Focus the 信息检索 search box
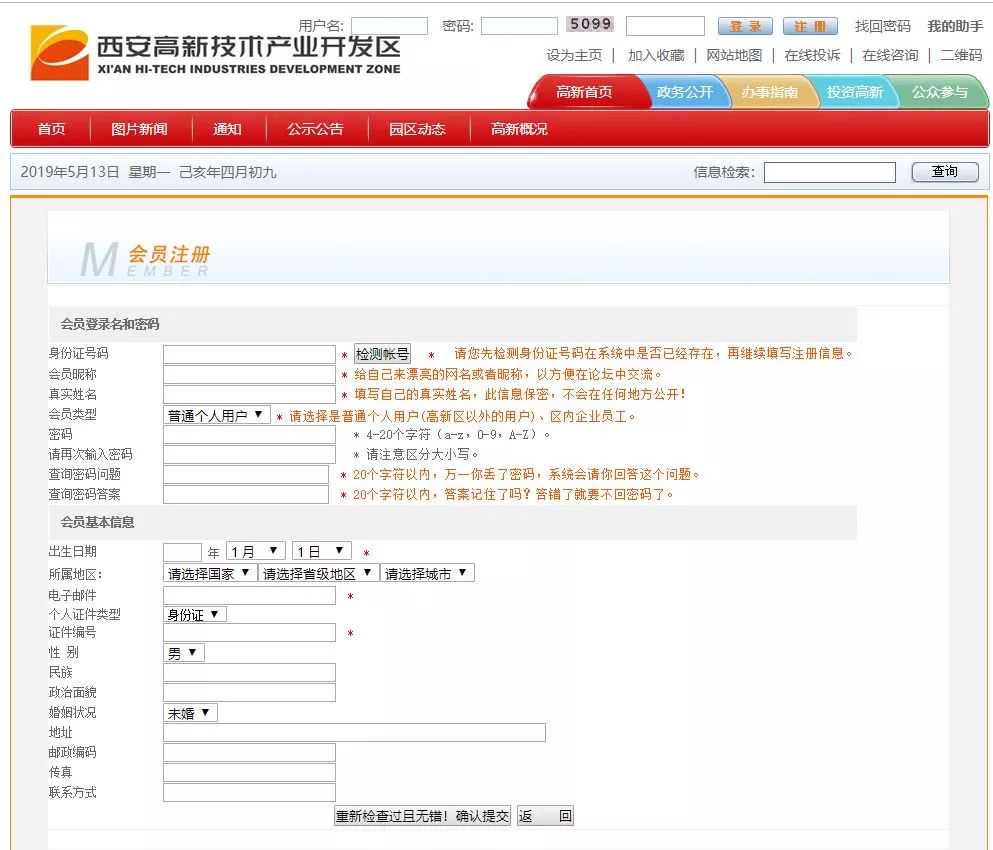 (x=829, y=172)
